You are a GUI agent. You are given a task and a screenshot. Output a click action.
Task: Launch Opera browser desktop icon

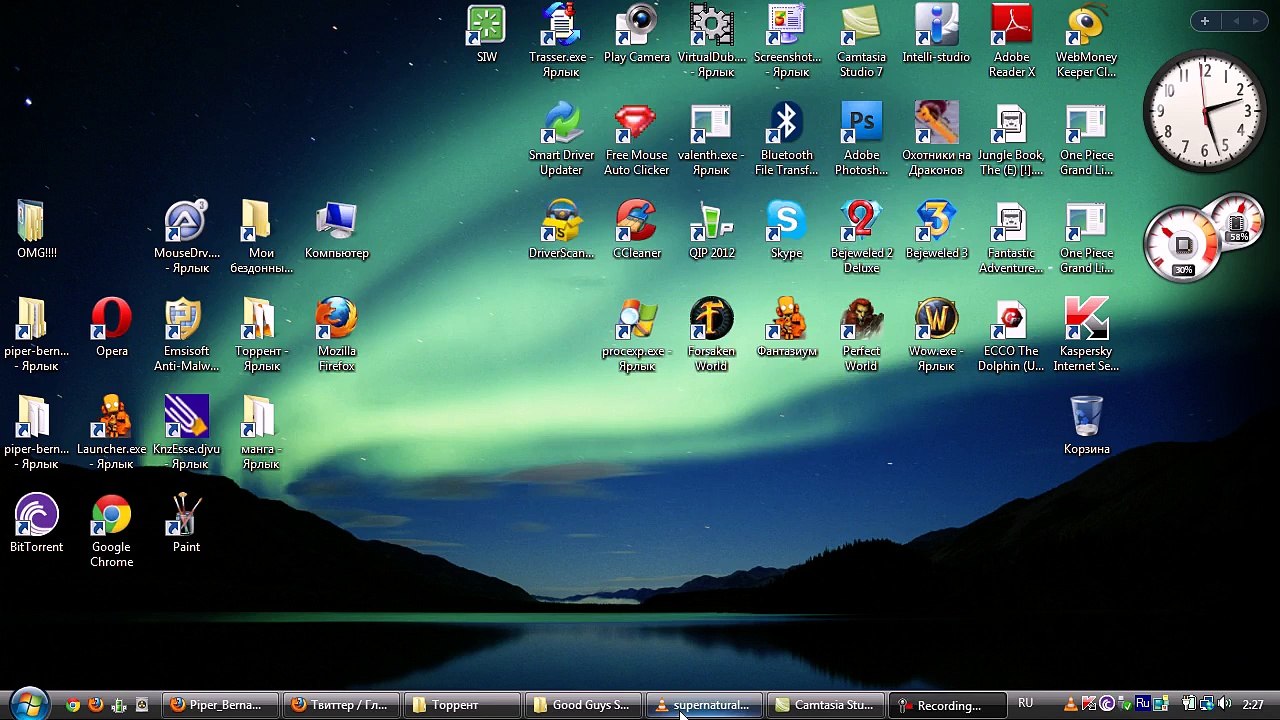[x=112, y=328]
